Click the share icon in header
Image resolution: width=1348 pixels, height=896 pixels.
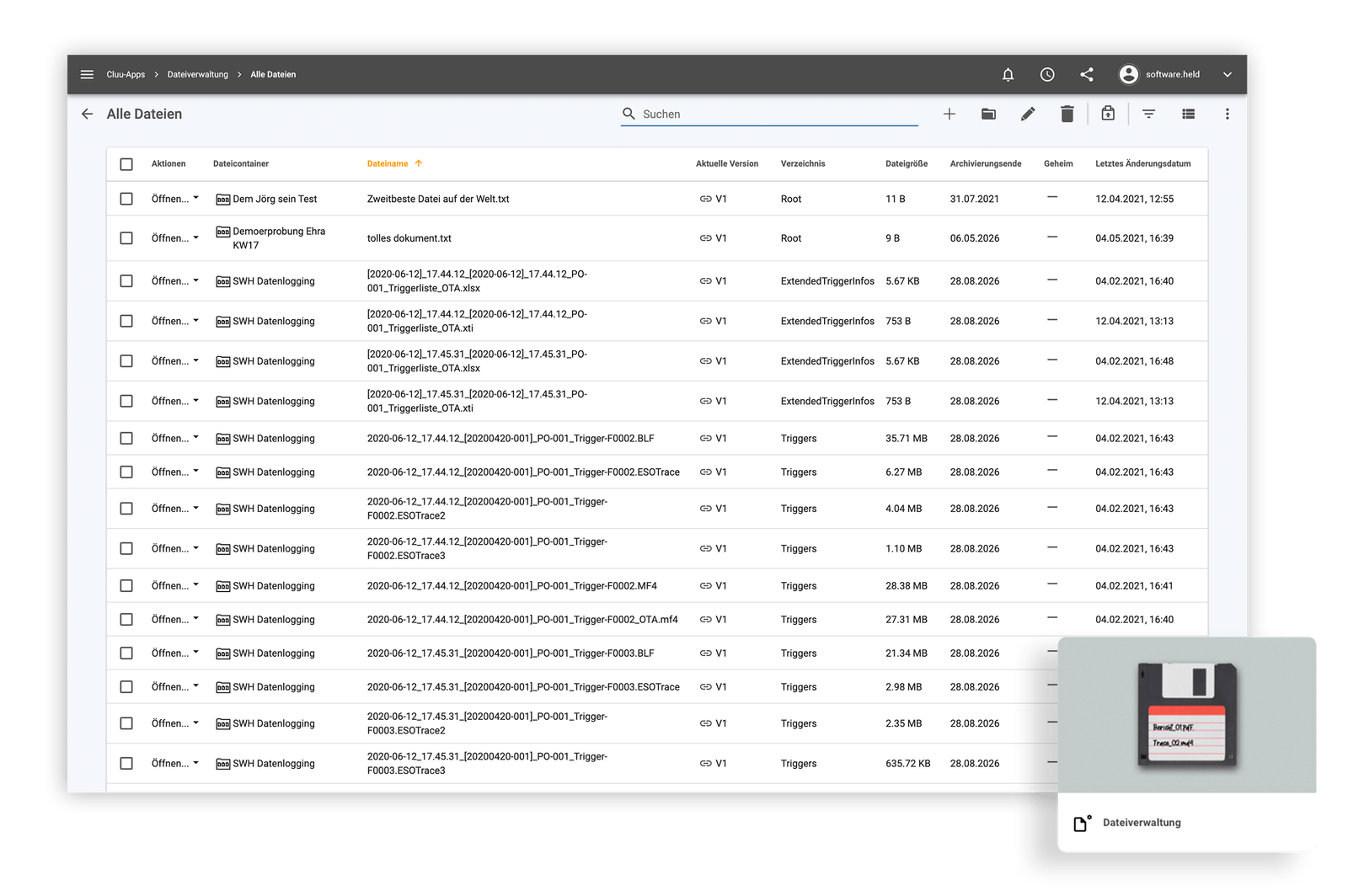(1087, 74)
